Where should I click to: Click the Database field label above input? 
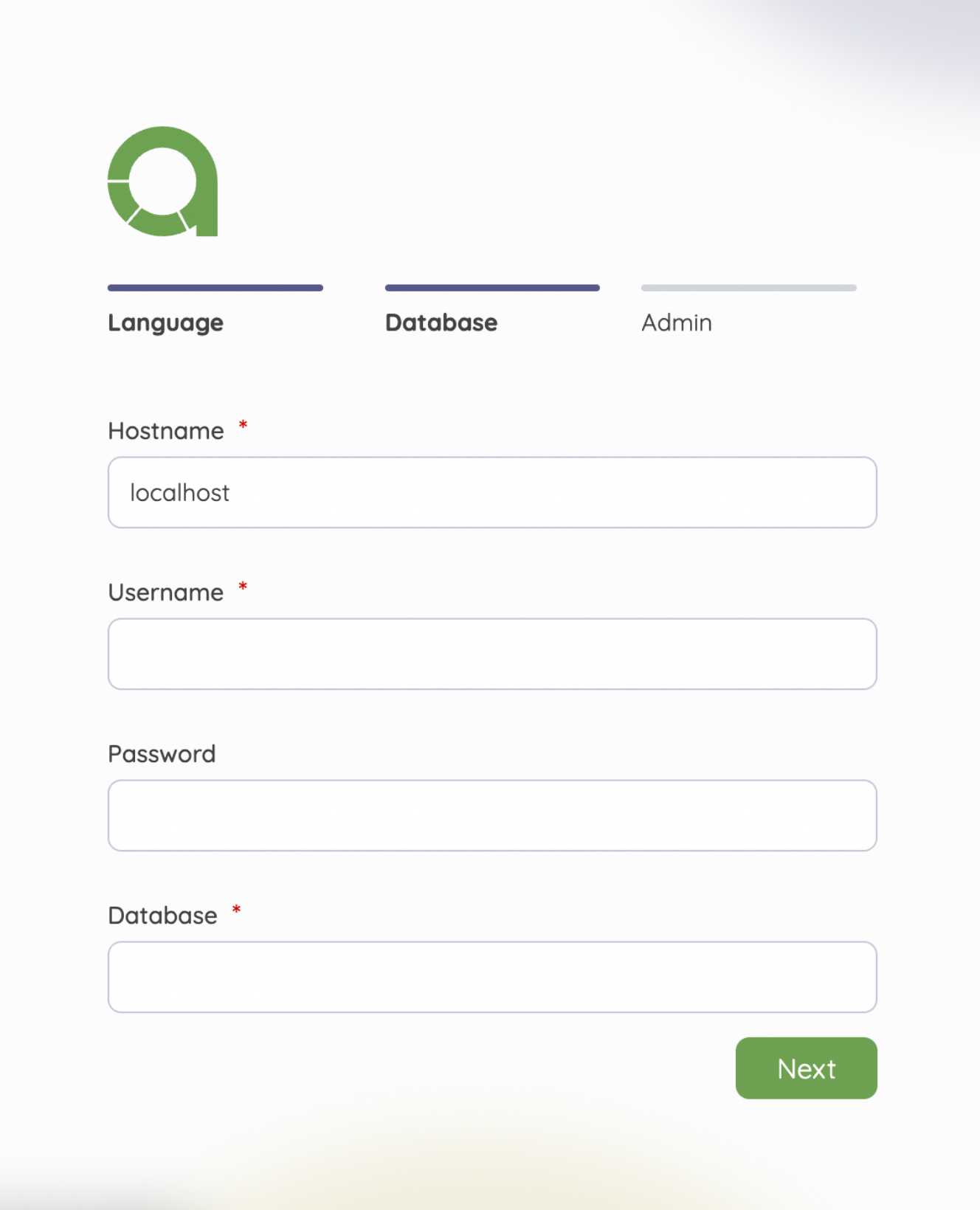[x=162, y=916]
